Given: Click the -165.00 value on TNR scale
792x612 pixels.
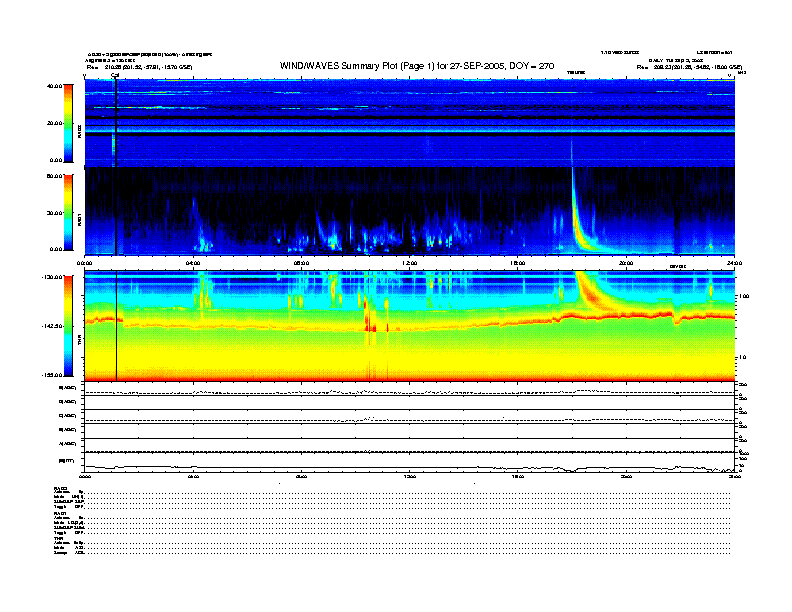Looking at the screenshot, I should pos(52,375).
